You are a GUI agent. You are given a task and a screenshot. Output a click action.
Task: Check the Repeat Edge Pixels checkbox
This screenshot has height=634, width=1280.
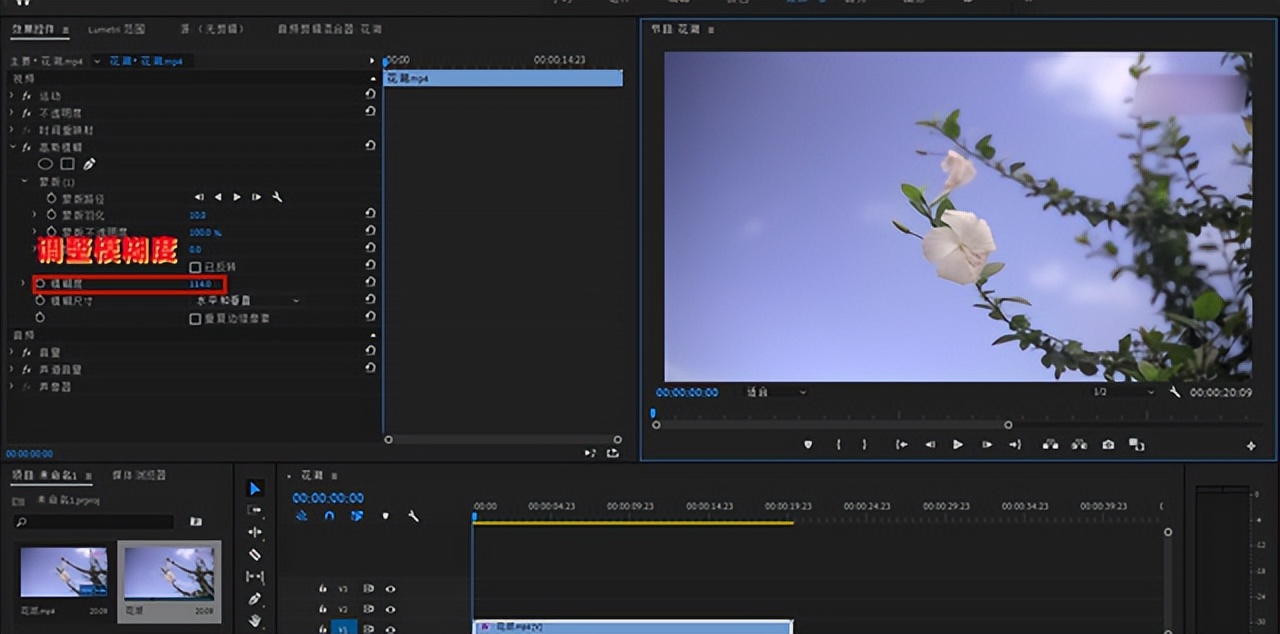pyautogui.click(x=196, y=318)
